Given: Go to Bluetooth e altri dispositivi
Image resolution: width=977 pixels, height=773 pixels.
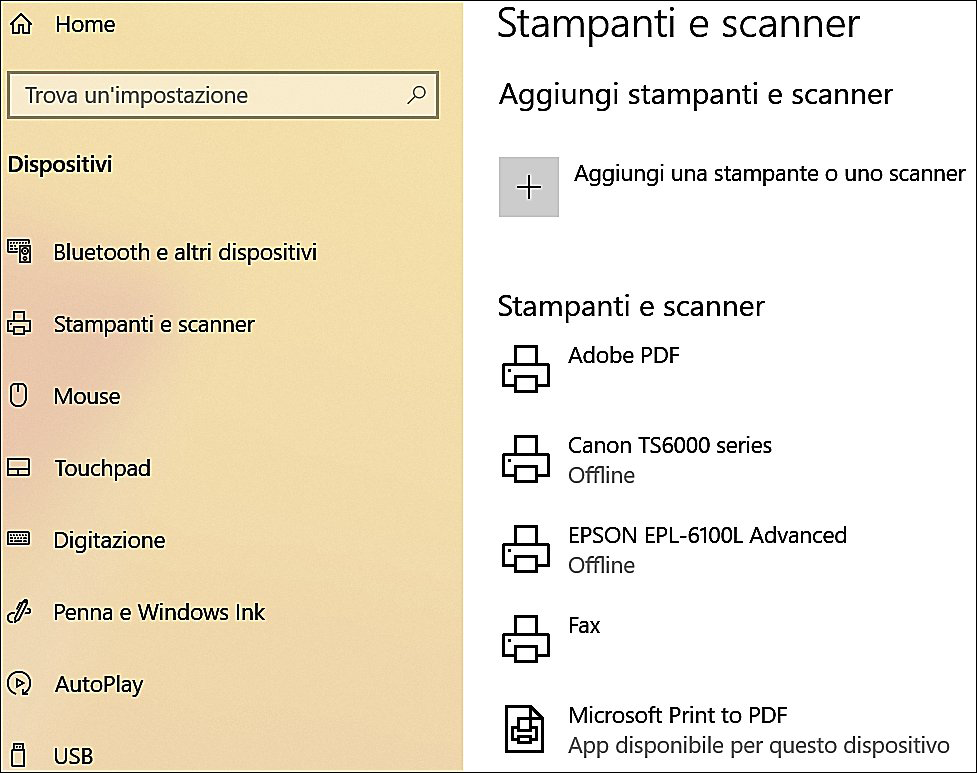Looking at the screenshot, I should 185,252.
